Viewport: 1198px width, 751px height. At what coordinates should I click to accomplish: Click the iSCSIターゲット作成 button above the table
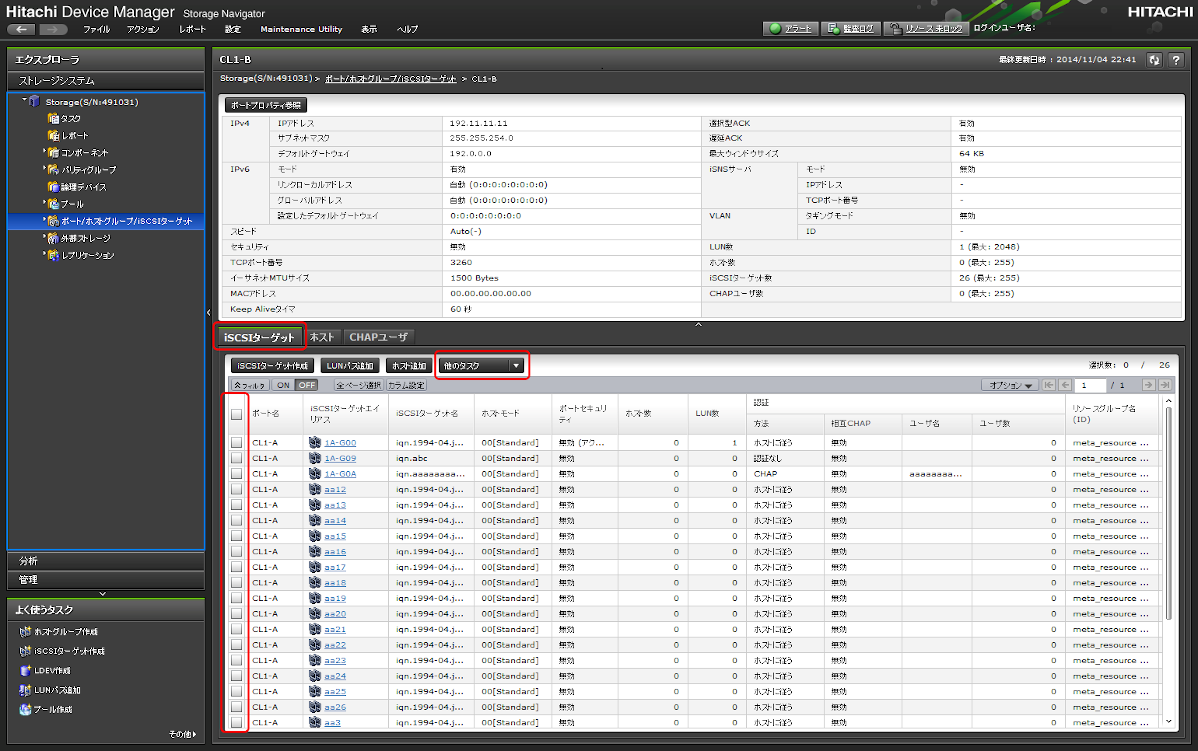[x=273, y=366]
